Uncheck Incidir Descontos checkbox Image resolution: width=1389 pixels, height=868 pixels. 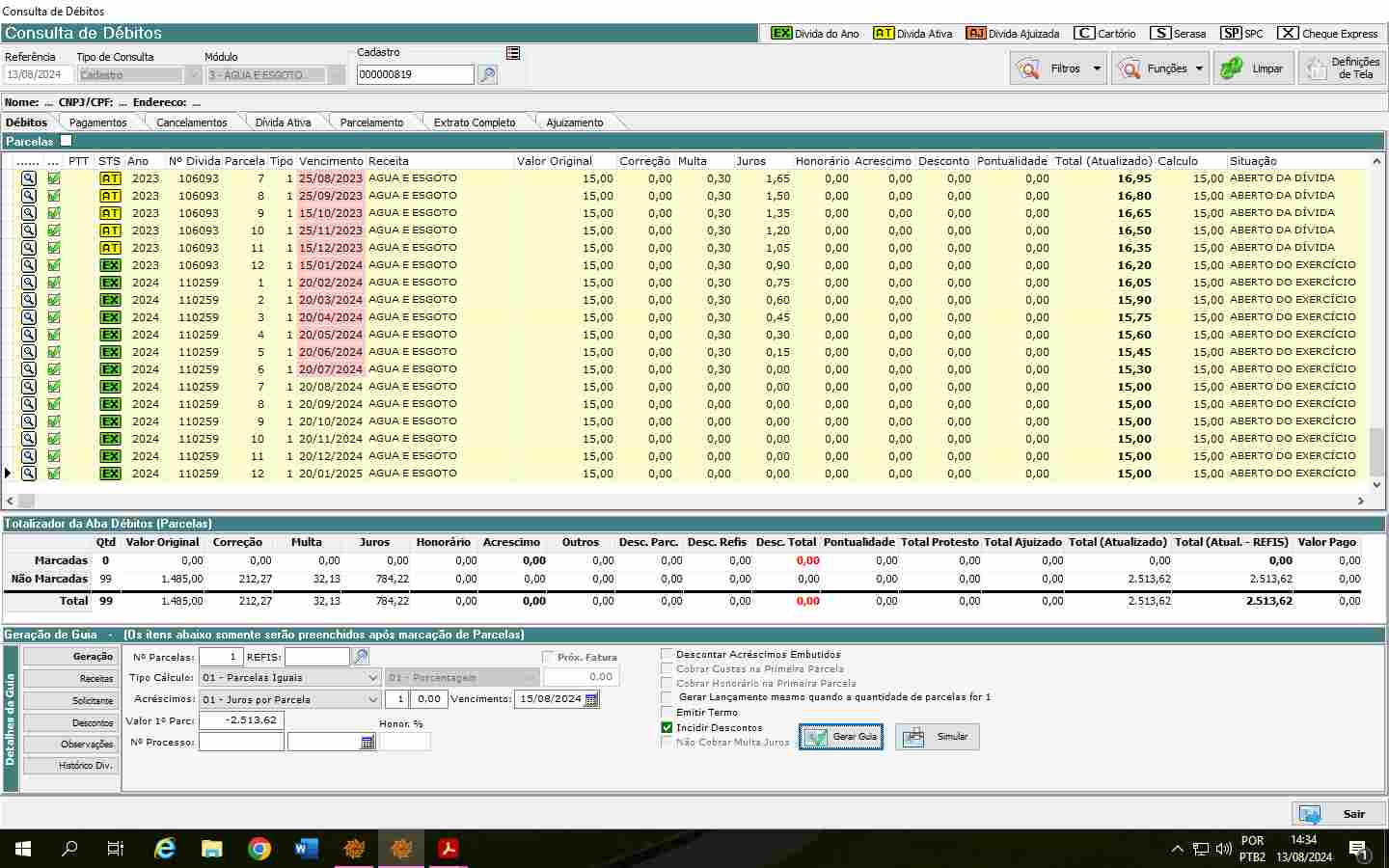(x=667, y=727)
